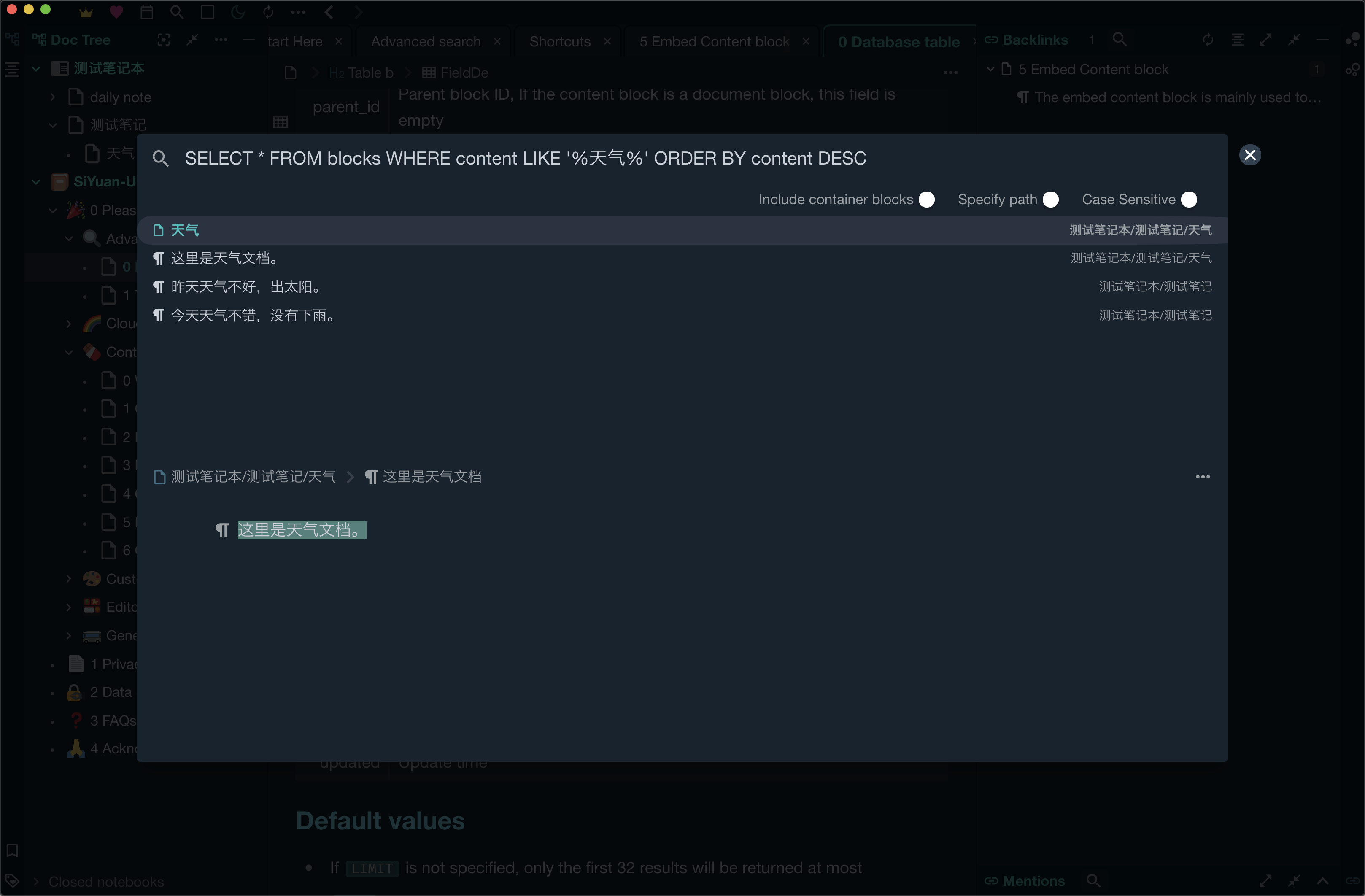Viewport: 1365px width, 896px height.
Task: Click the focus icon in the Doc Tree panel
Action: [164, 40]
